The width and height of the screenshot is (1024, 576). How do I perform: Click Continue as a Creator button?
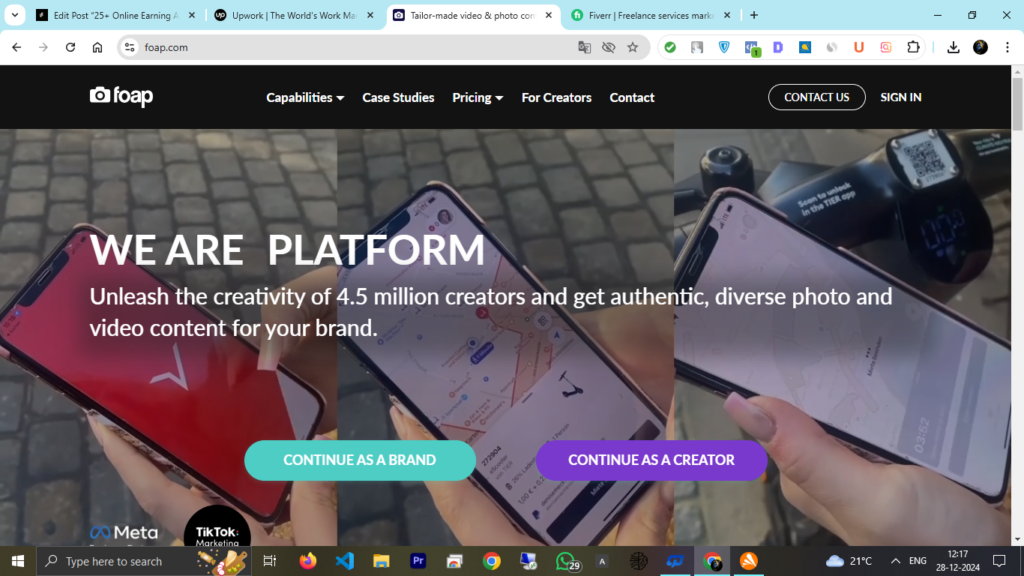[651, 460]
